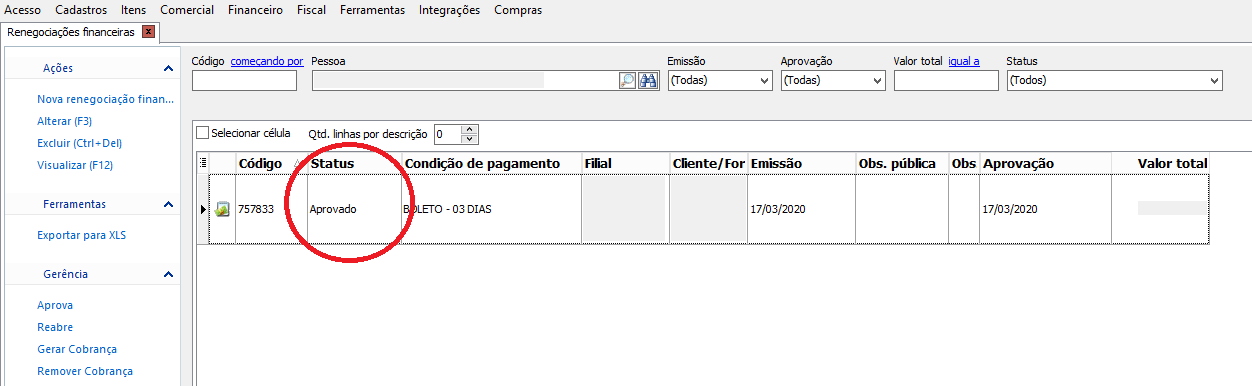Image resolution: width=1252 pixels, height=386 pixels.
Task: Open the Financeiro menu
Action: 255,10
